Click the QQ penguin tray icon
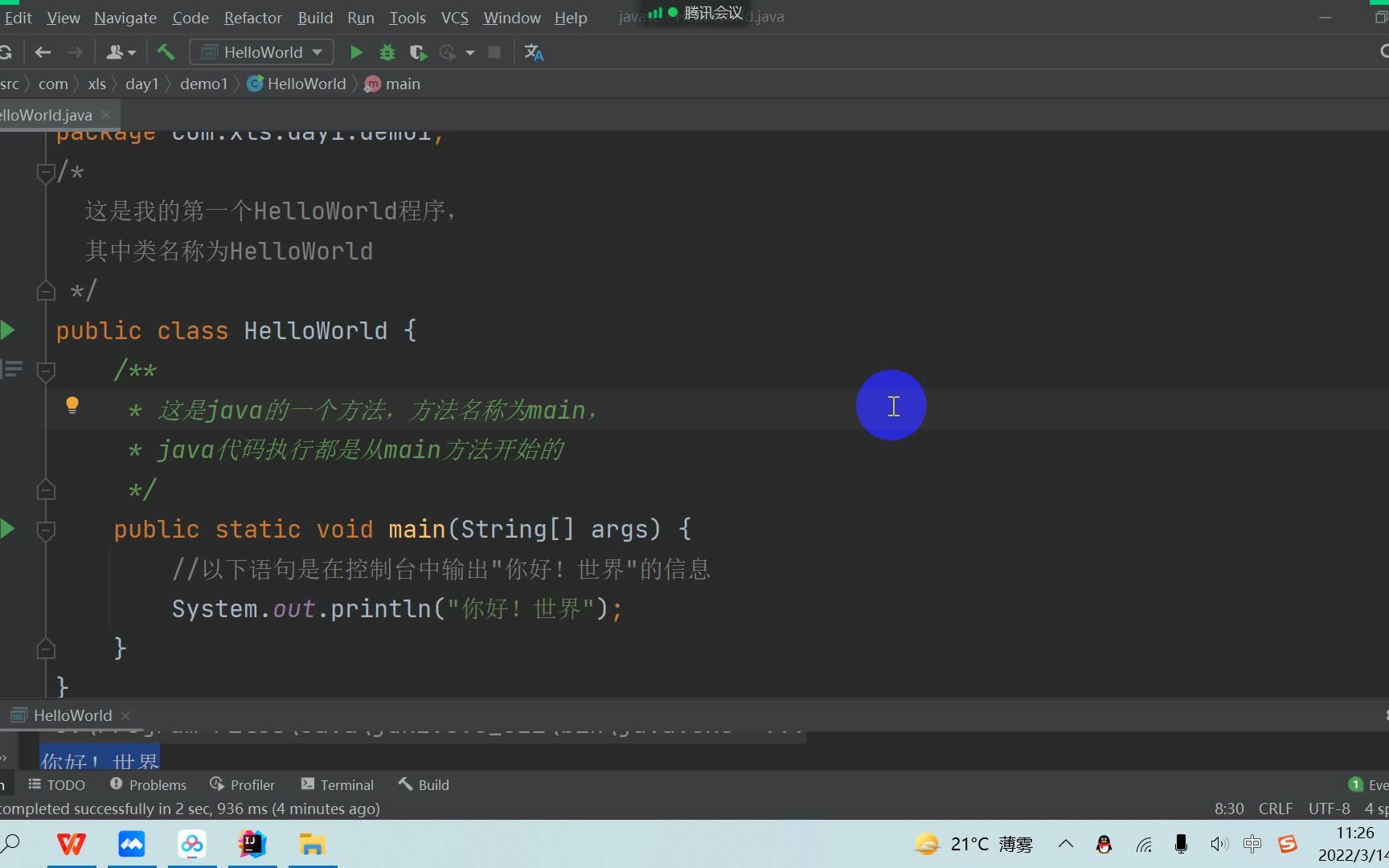 [1104, 844]
